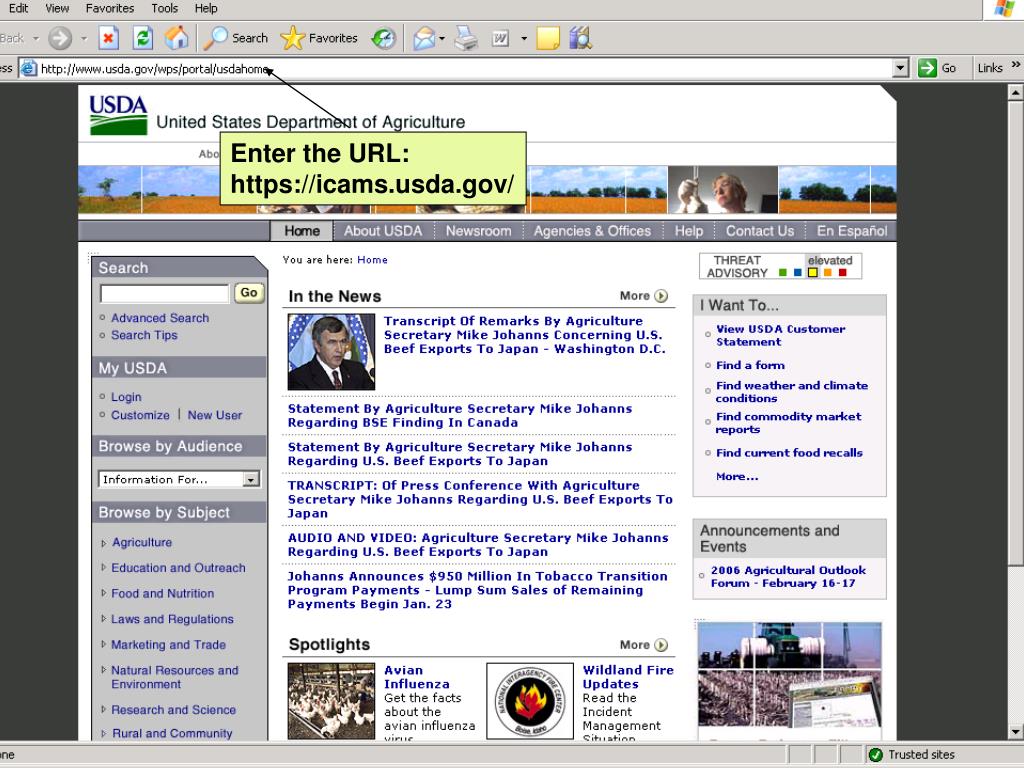
Task: Switch to the About USDA tab
Action: [x=383, y=231]
